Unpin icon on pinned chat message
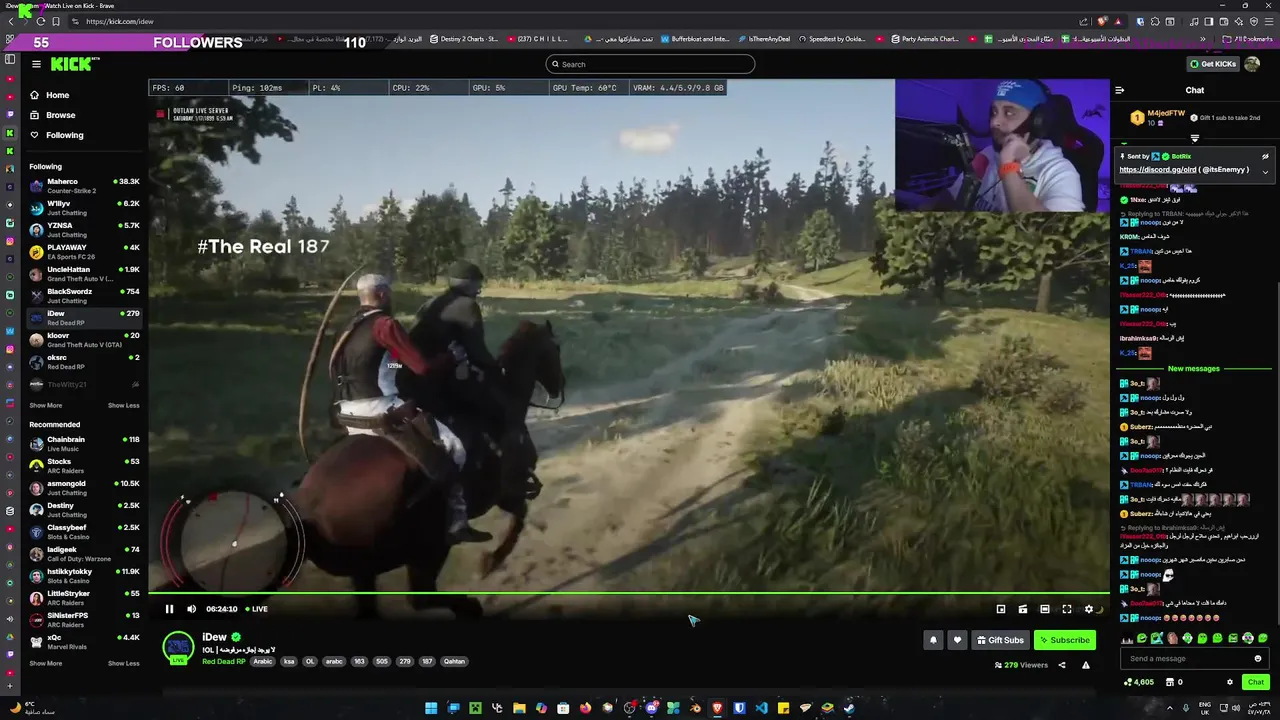The image size is (1280, 720). pos(1265,157)
